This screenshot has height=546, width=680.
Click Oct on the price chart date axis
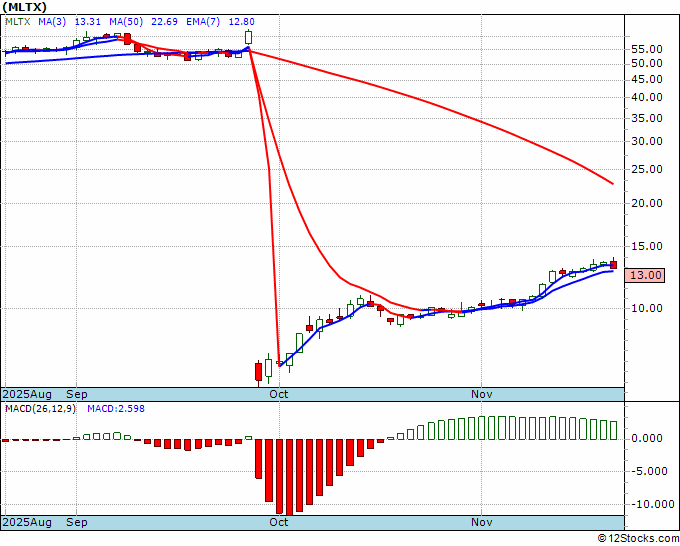pyautogui.click(x=279, y=394)
